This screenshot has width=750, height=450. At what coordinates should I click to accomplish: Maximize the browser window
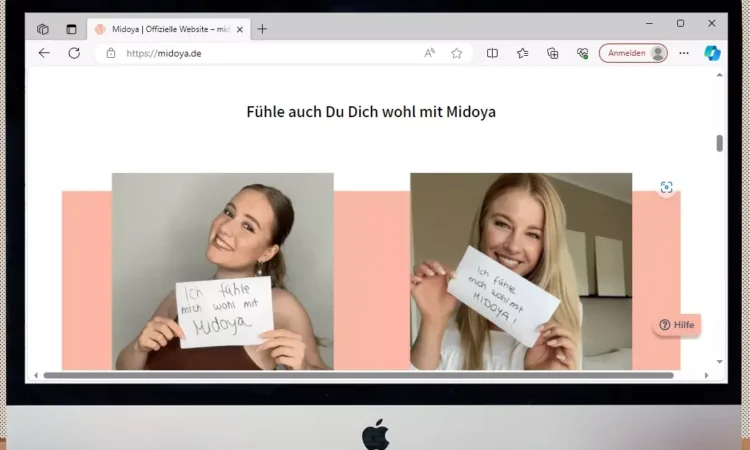680,23
